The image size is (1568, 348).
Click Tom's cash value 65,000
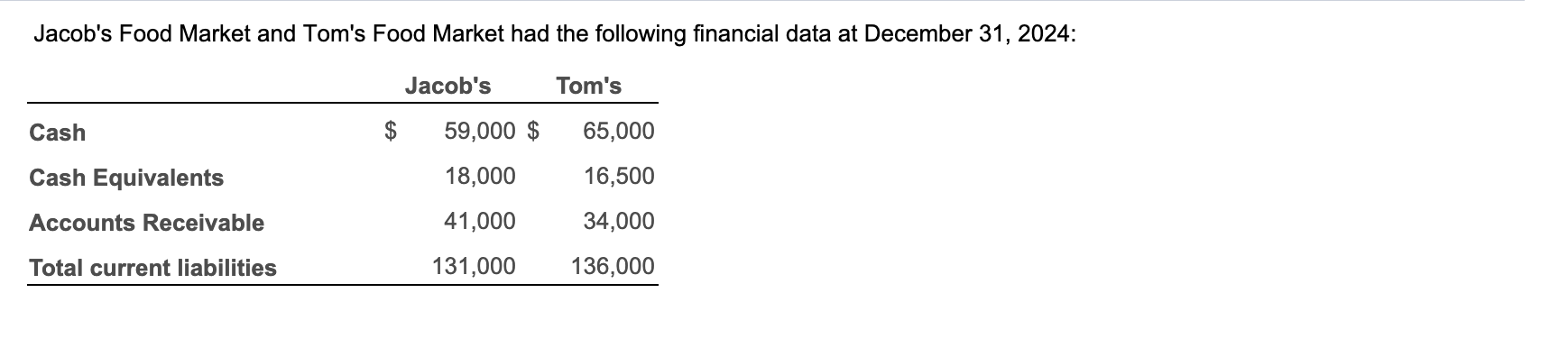[x=619, y=132]
